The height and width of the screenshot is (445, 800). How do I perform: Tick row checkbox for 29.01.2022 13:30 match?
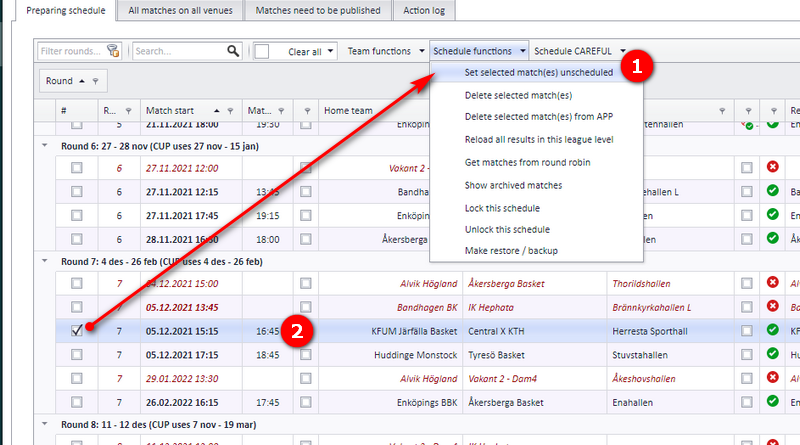pos(77,379)
